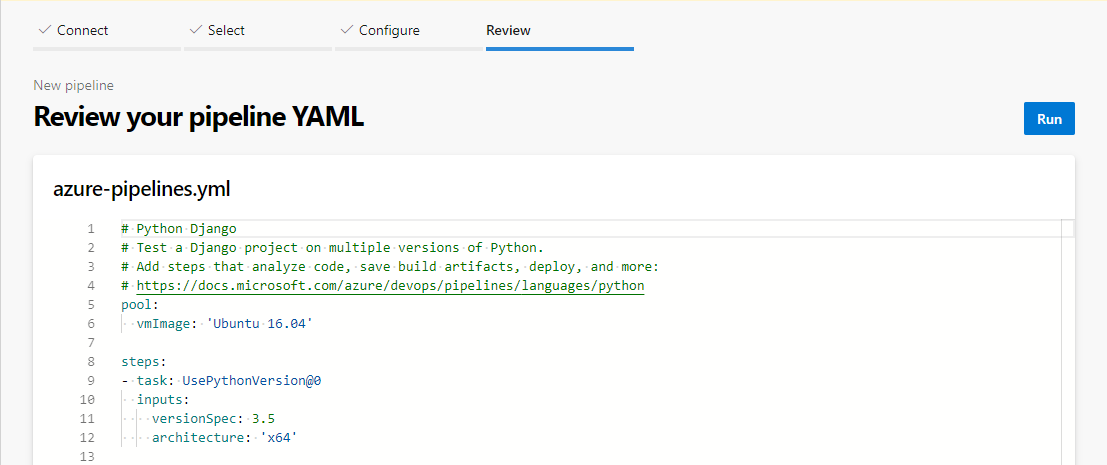1107x465 pixels.
Task: Open the docs.microsoft.com python pipelines link
Action: pyautogui.click(x=390, y=286)
